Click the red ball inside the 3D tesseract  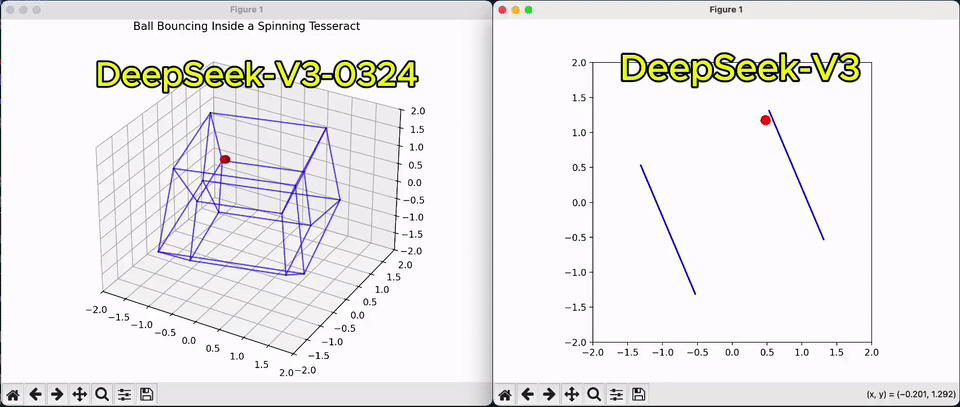click(225, 160)
